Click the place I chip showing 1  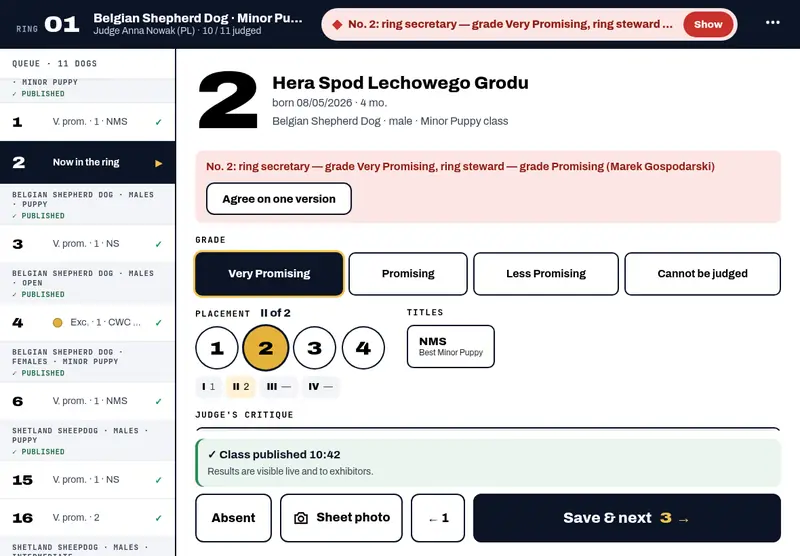[x=209, y=387]
